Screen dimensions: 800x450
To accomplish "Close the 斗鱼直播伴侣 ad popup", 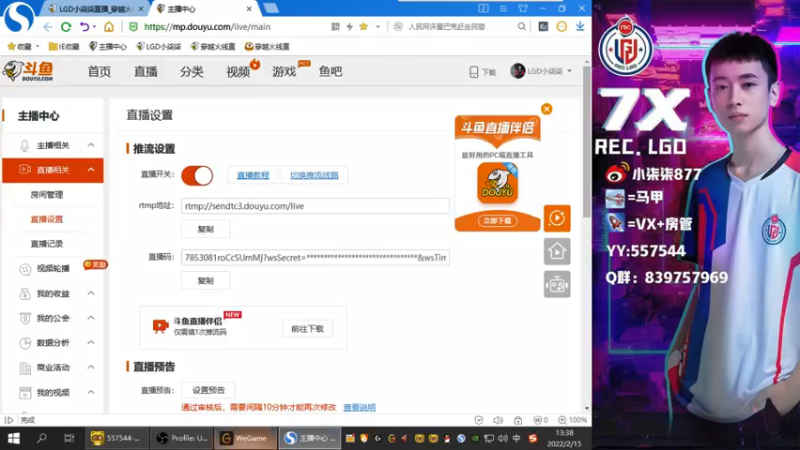I will coord(546,109).
